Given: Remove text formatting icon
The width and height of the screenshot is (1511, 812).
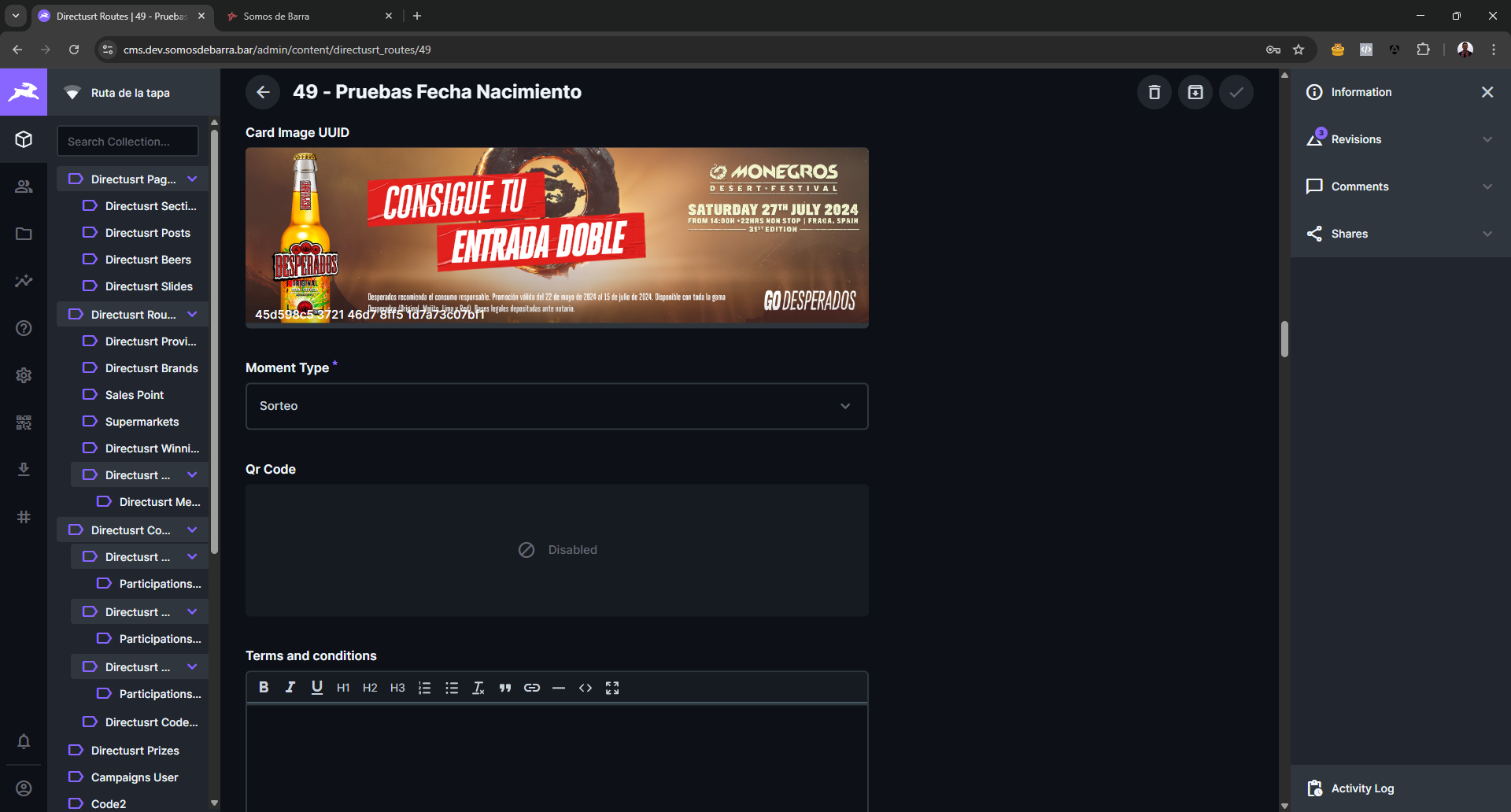Looking at the screenshot, I should click(x=478, y=688).
